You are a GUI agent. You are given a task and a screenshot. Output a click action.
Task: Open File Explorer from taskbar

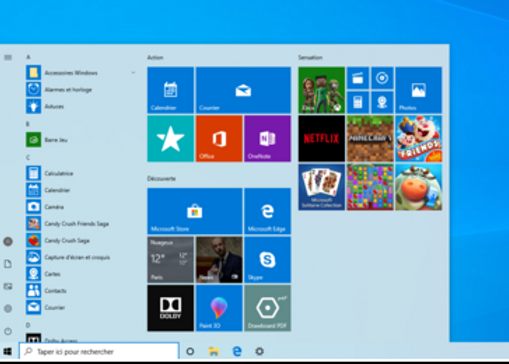214,351
